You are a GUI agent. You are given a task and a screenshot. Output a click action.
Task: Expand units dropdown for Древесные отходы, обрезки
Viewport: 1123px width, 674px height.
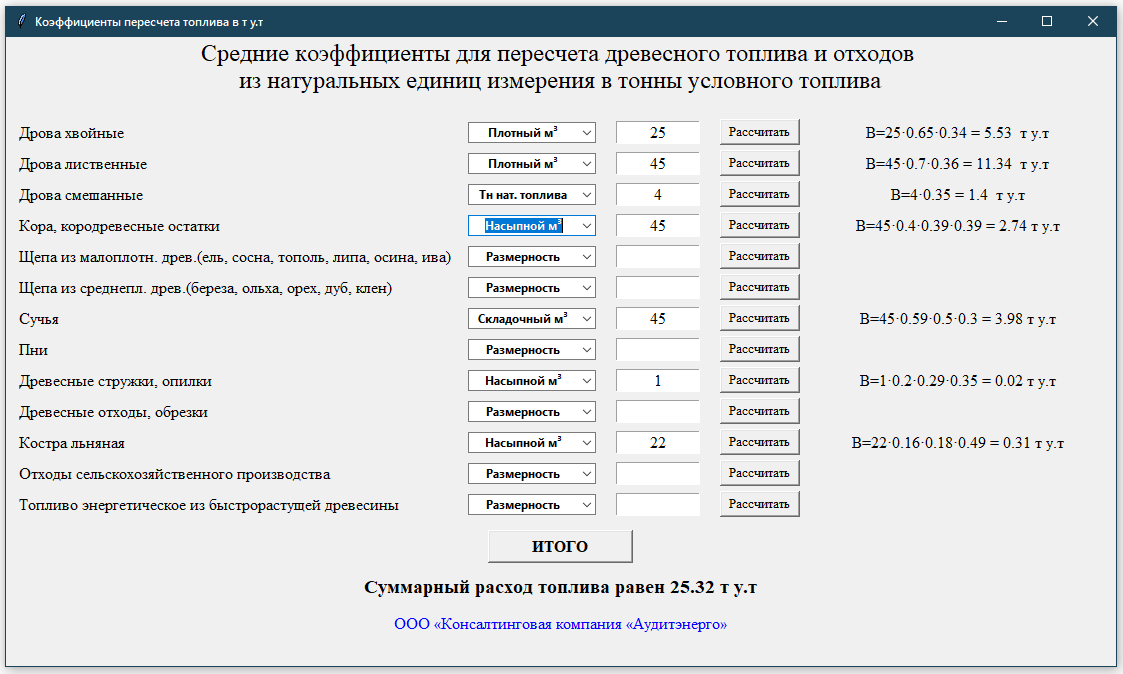[531, 412]
